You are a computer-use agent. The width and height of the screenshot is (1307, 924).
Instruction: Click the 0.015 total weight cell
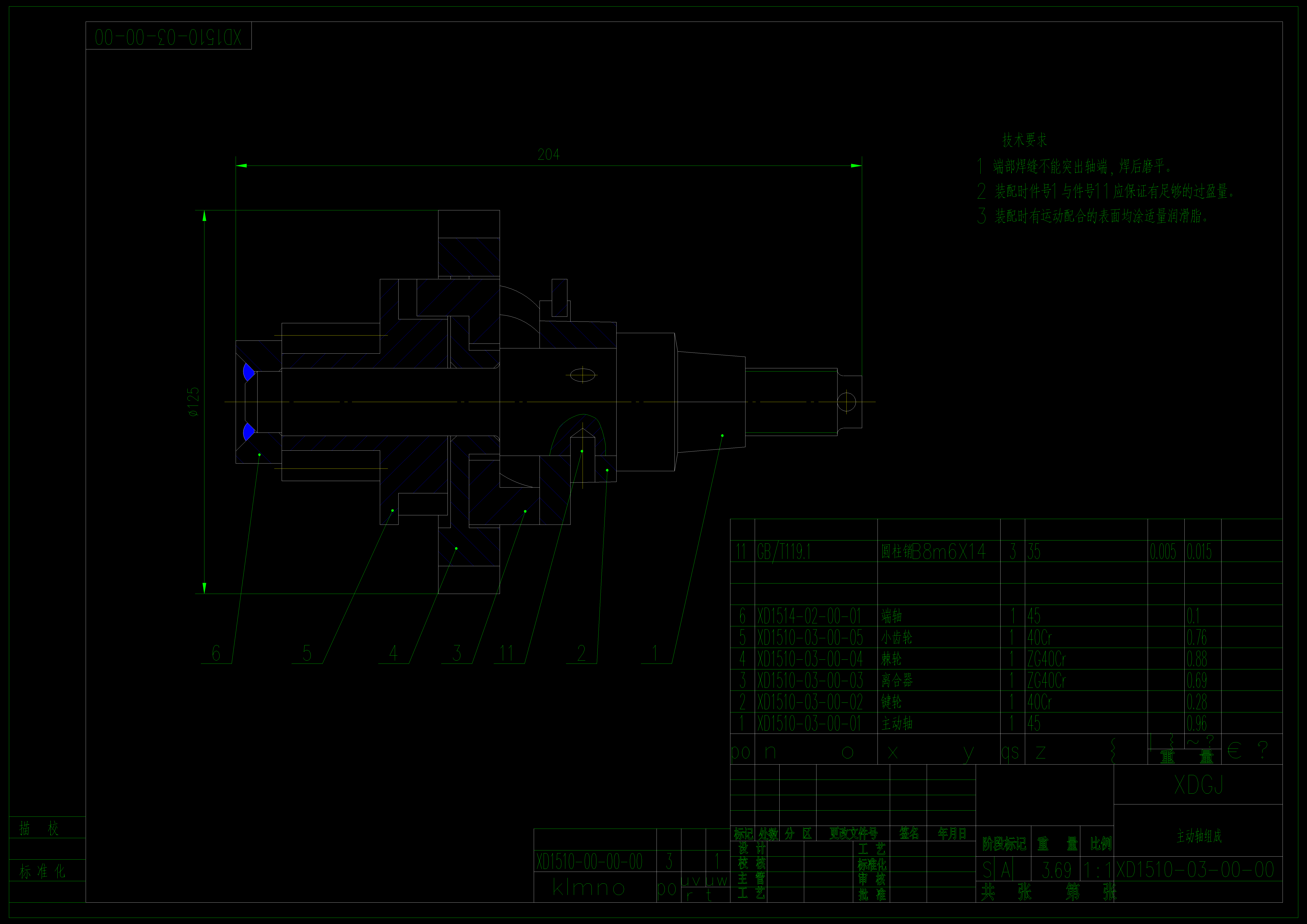point(1199,551)
